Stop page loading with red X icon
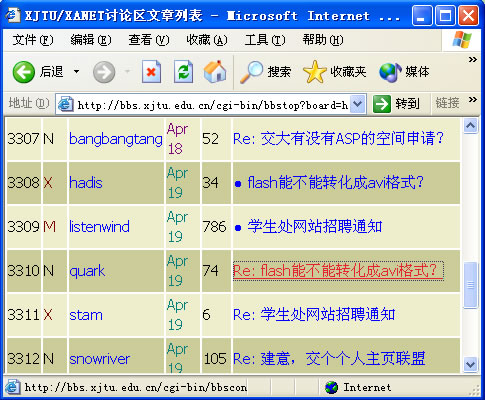This screenshot has width=485, height=400. coord(151,71)
